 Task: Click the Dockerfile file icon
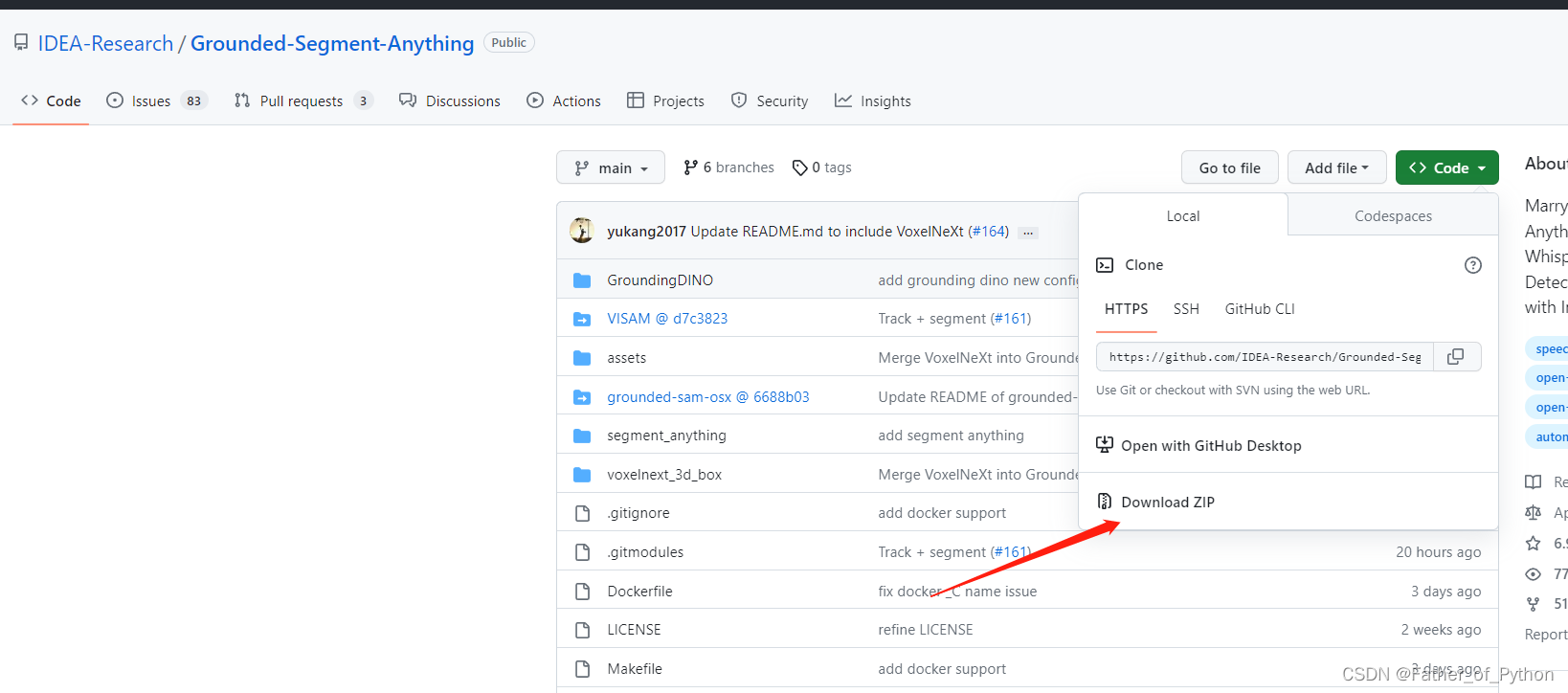[582, 592]
